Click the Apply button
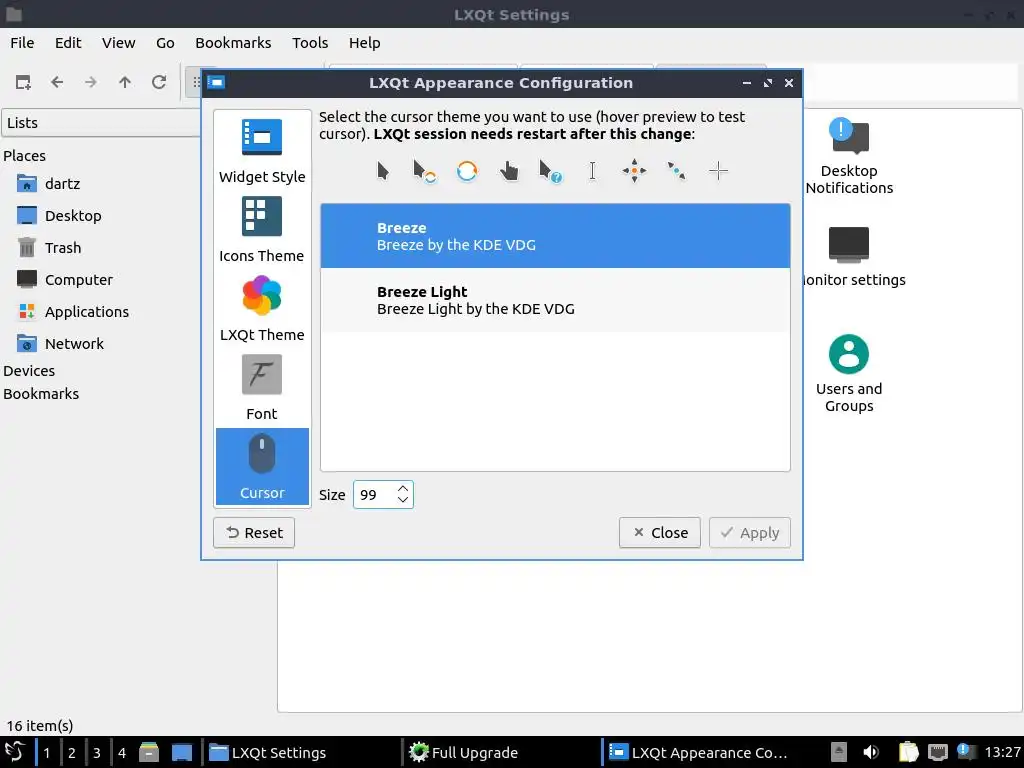The image size is (1024, 768). (x=750, y=533)
